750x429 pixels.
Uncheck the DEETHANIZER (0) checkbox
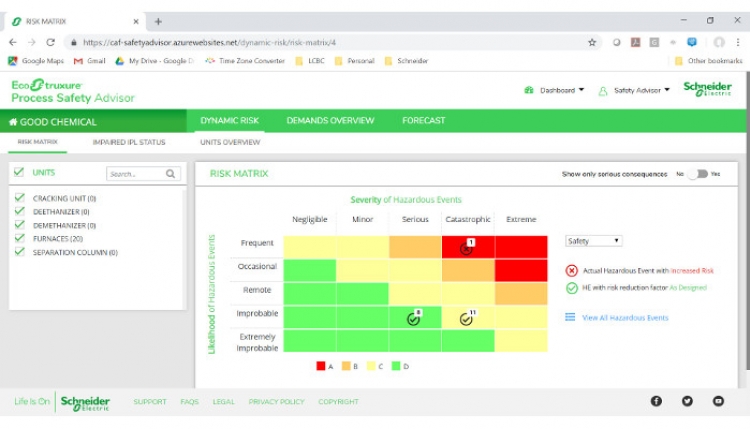(x=20, y=211)
